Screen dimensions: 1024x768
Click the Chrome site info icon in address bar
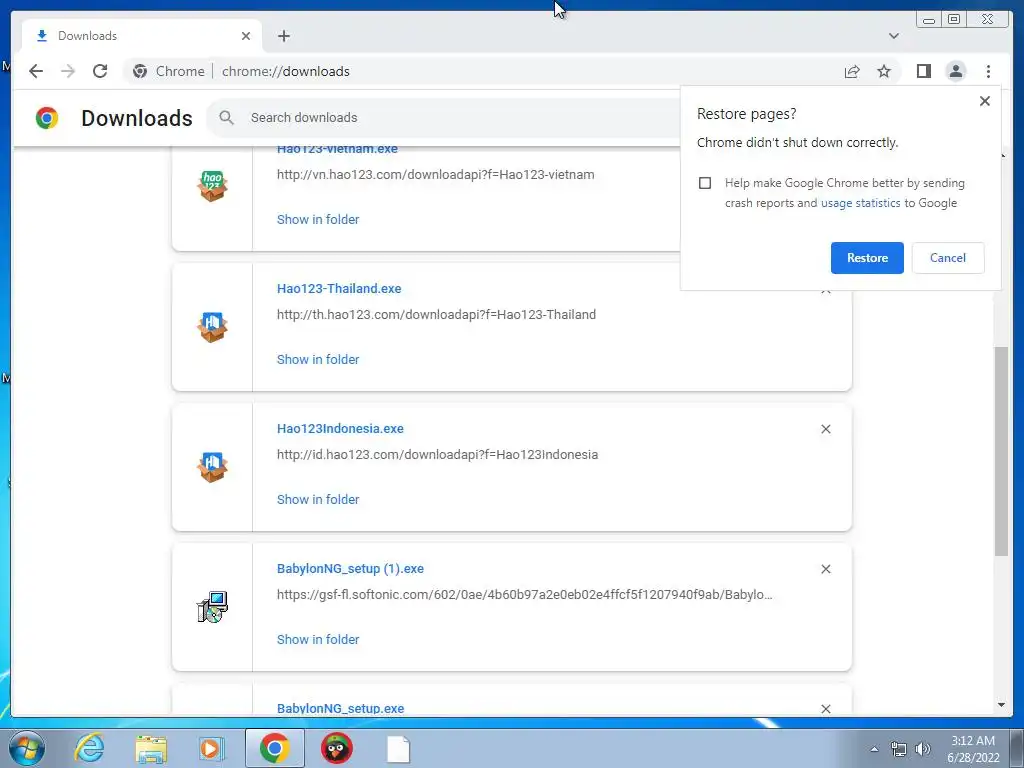pyautogui.click(x=140, y=71)
